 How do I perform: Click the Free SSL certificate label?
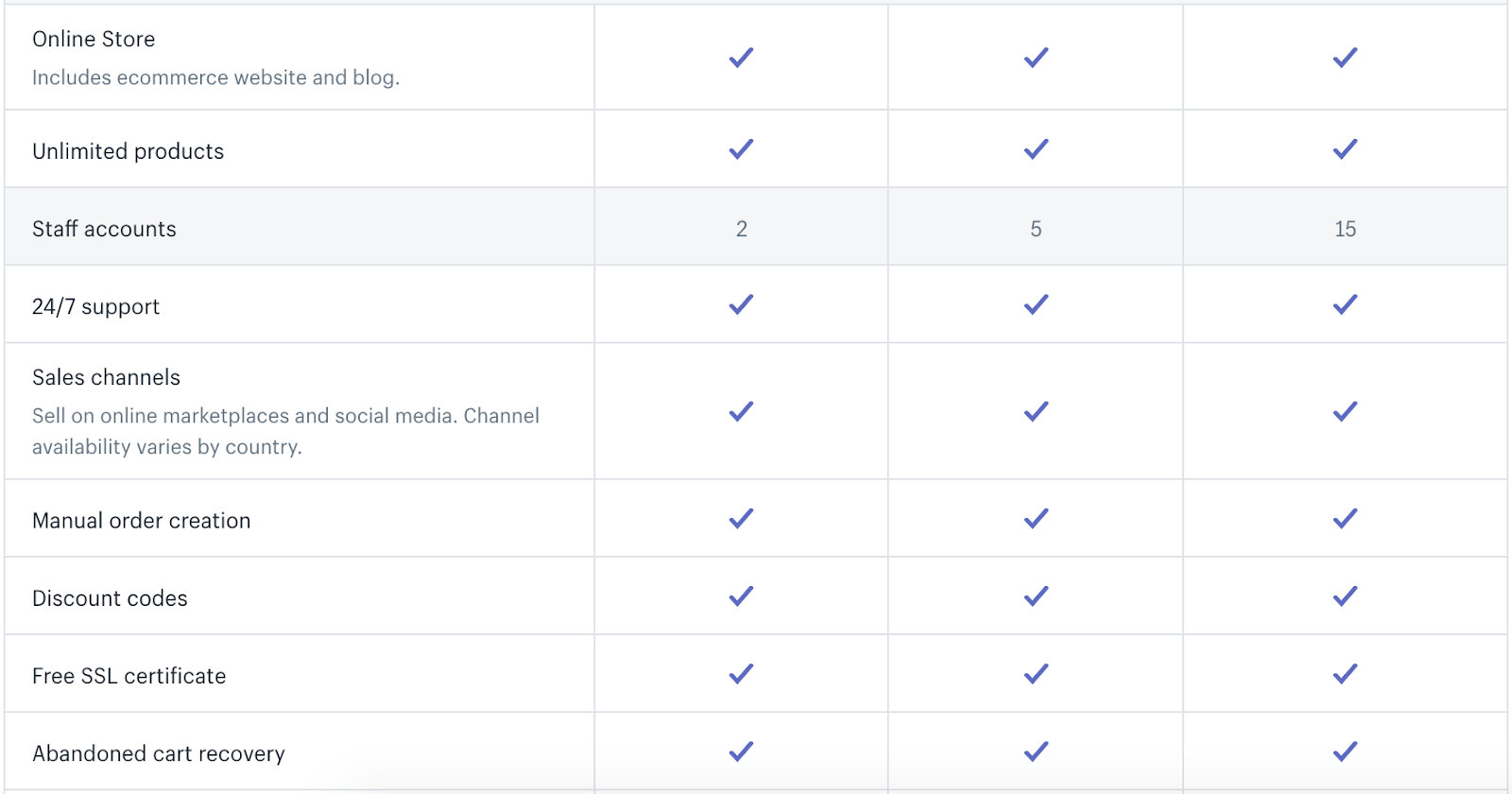(x=129, y=676)
